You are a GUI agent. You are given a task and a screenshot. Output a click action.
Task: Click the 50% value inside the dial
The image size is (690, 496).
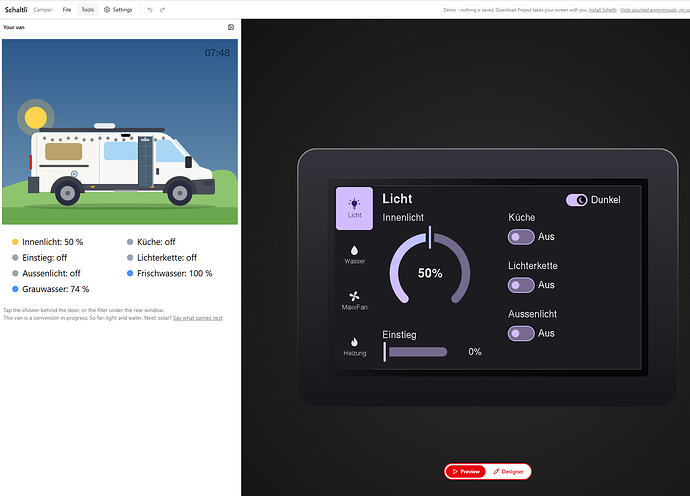click(x=430, y=273)
